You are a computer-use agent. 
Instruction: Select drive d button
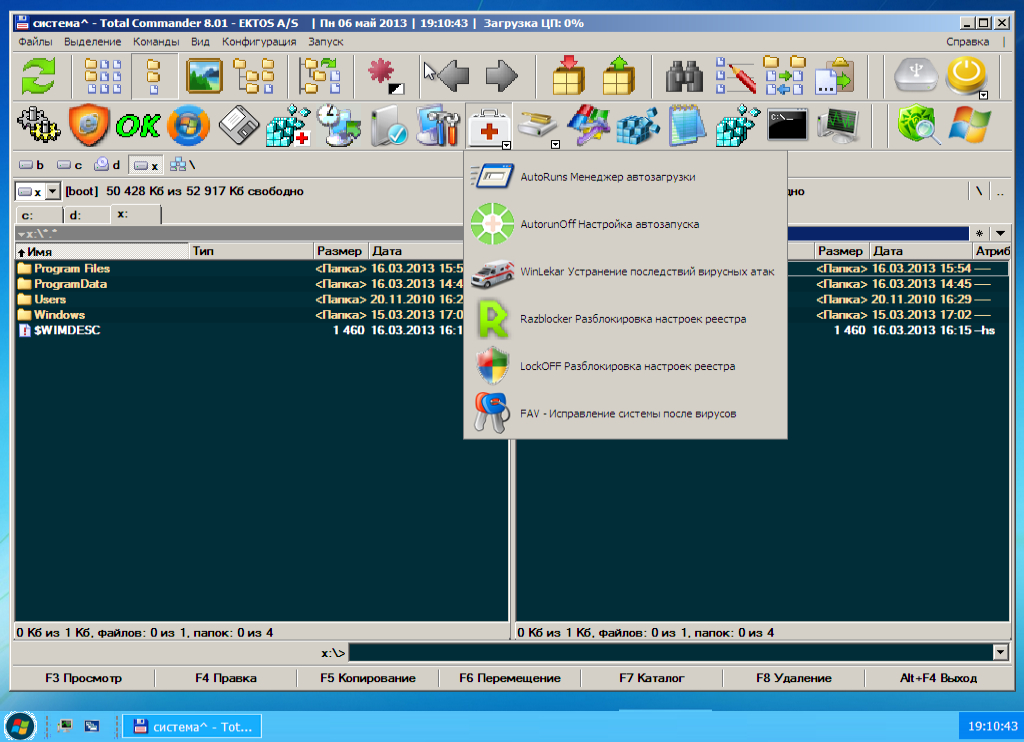click(x=108, y=165)
